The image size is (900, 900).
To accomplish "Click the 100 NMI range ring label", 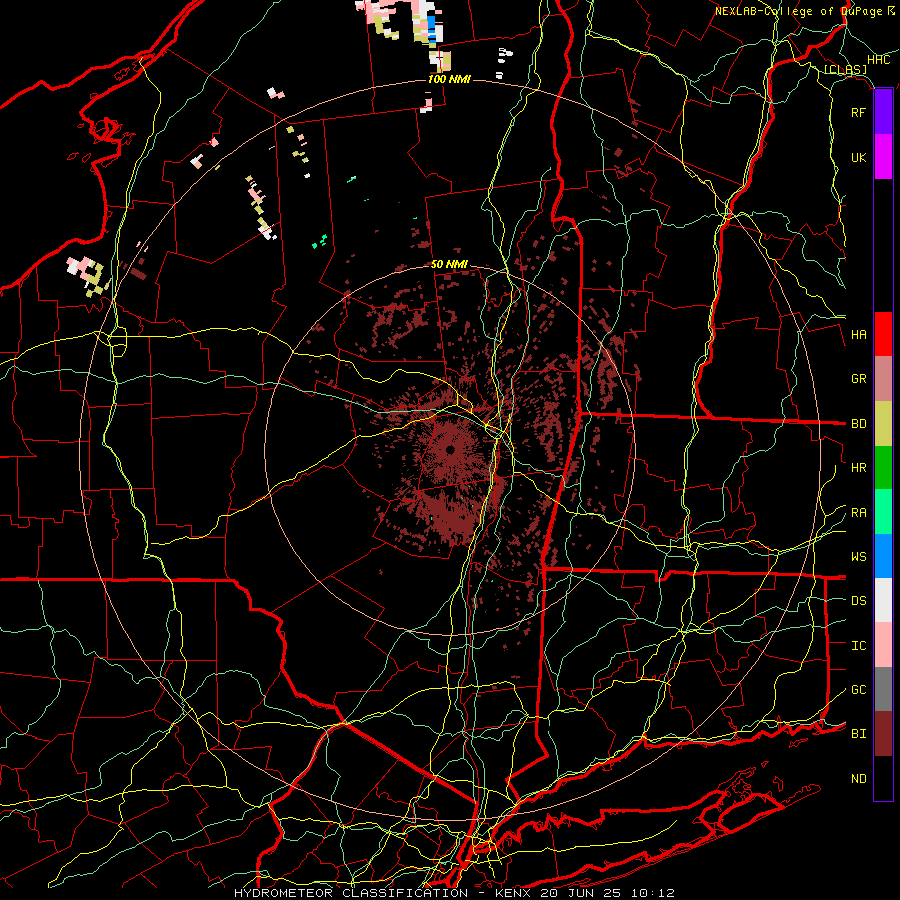I will click(449, 79).
